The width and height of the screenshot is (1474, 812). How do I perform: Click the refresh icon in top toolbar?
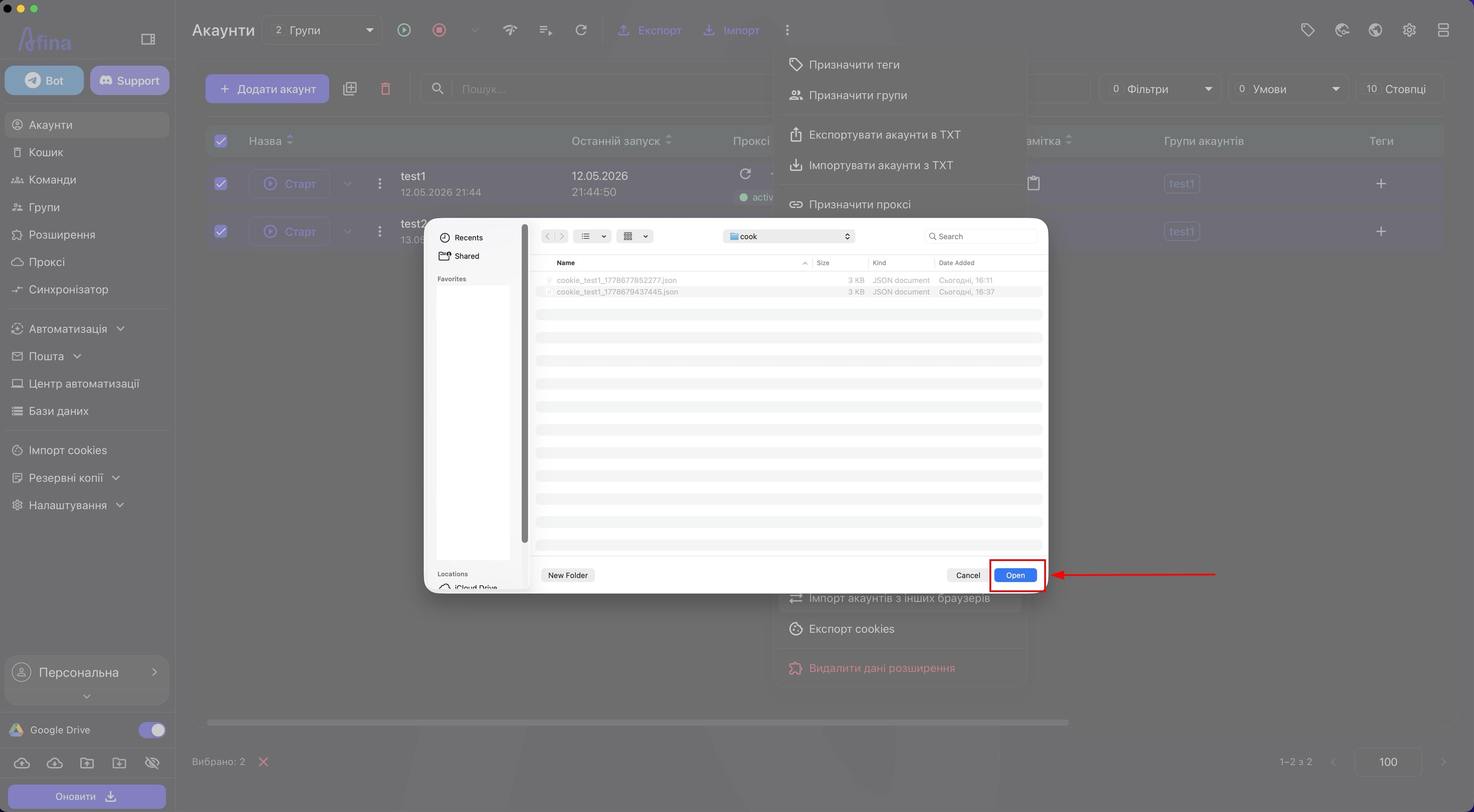581,30
